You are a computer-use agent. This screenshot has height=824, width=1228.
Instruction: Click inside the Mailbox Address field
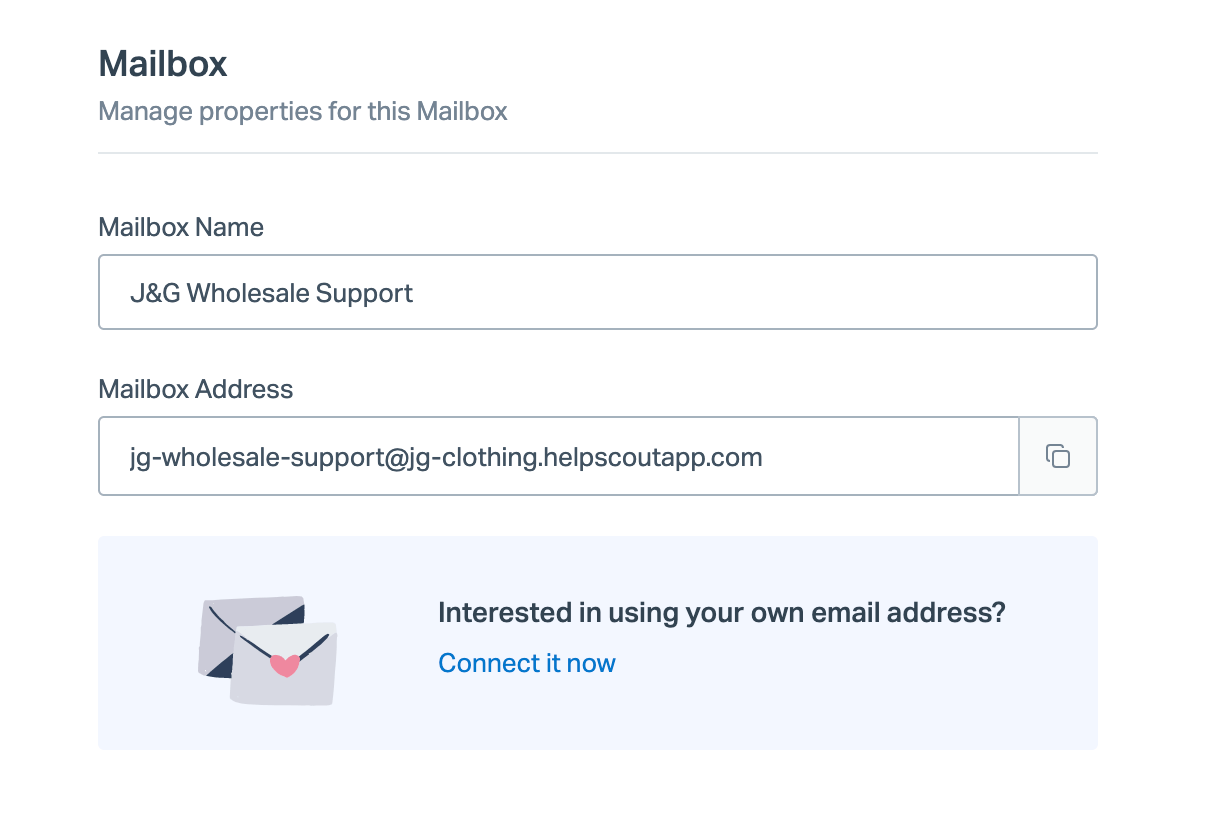pos(880,457)
